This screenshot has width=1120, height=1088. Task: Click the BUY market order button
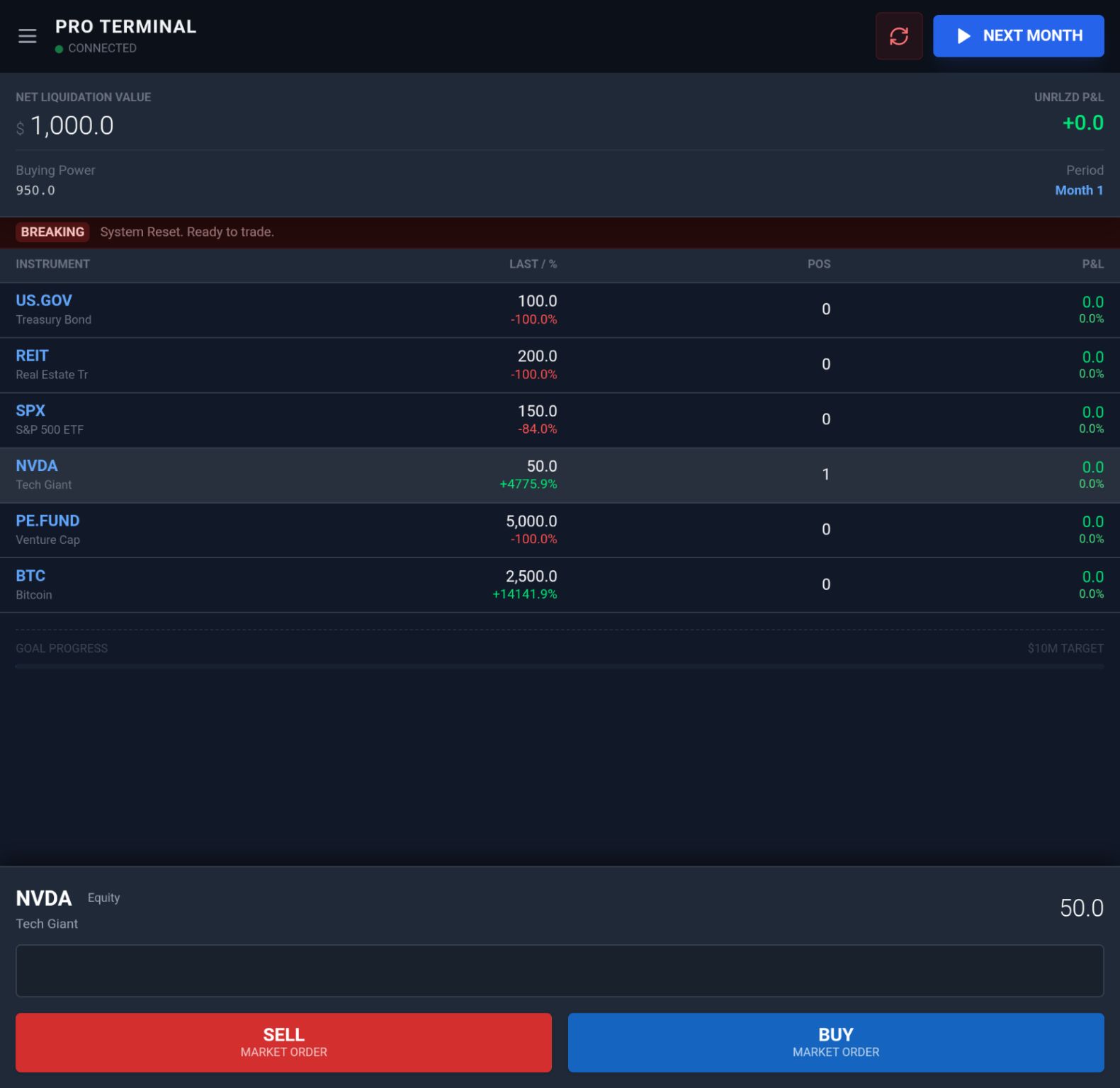836,1042
